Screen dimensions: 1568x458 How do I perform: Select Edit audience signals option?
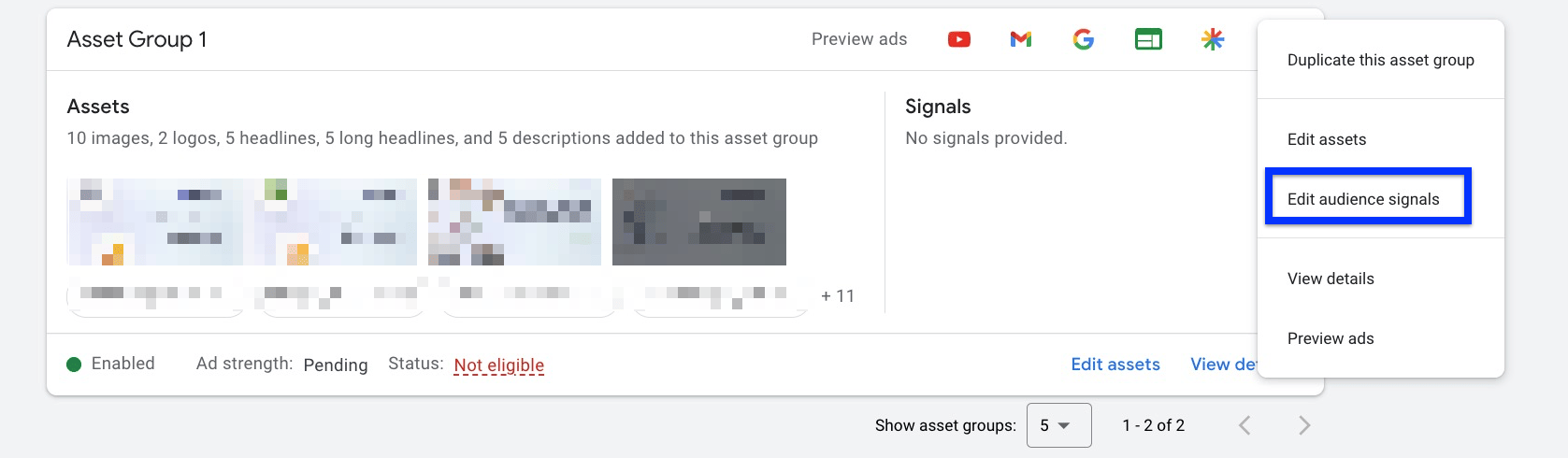tap(1363, 199)
